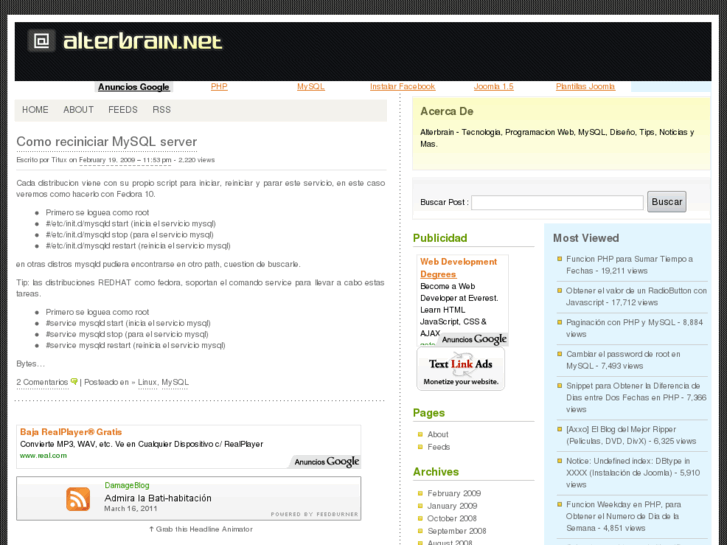Viewport: 727px width, 545px height.
Task: Click the green comments bubble icon
Action: pos(74,382)
